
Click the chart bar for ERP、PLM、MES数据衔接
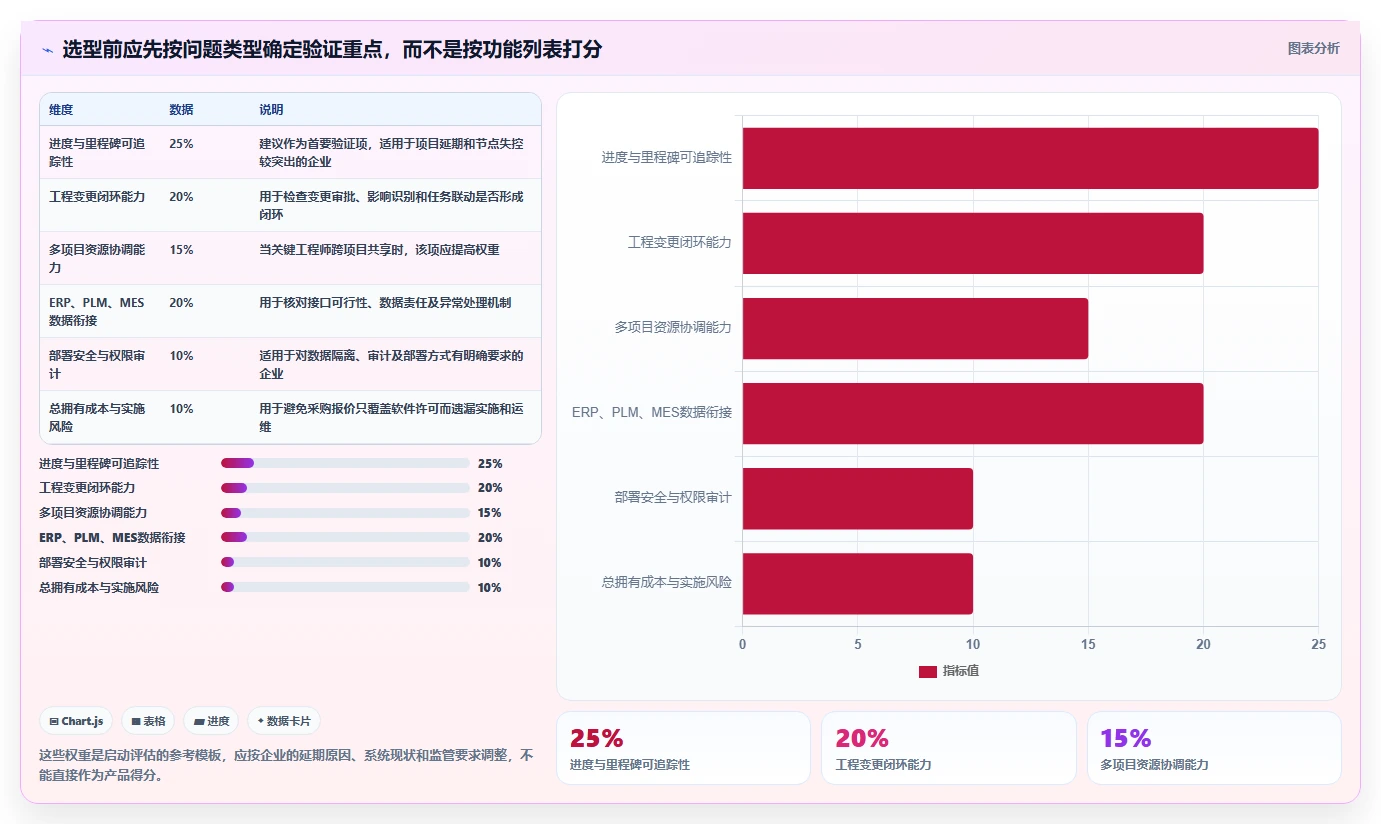click(x=972, y=413)
